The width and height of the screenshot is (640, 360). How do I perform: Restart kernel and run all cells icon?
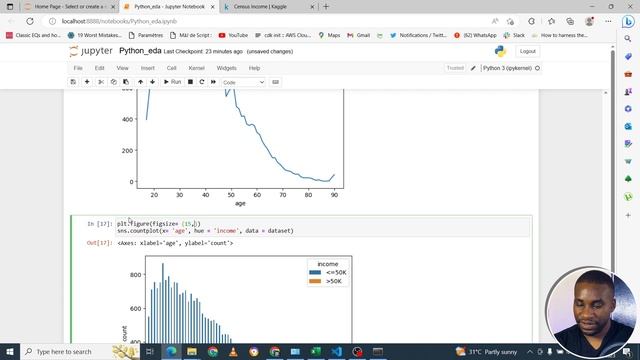point(213,82)
